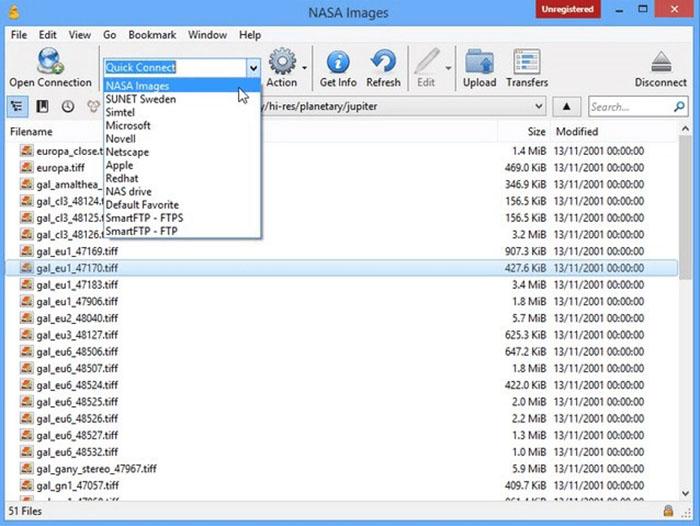Image resolution: width=700 pixels, height=526 pixels.
Task: Choose SmartFTP - FTPS from the list
Action: 182,218
